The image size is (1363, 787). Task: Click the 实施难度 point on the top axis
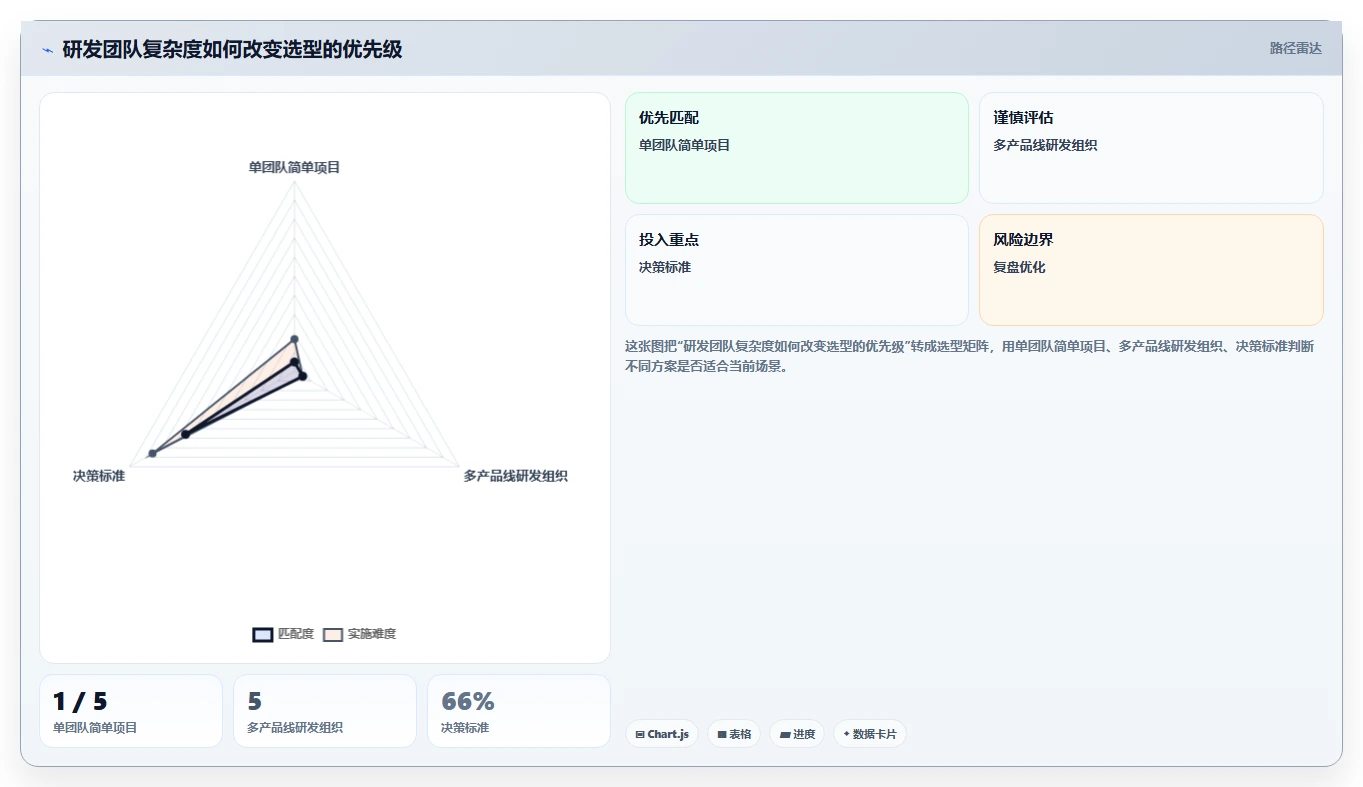295,339
